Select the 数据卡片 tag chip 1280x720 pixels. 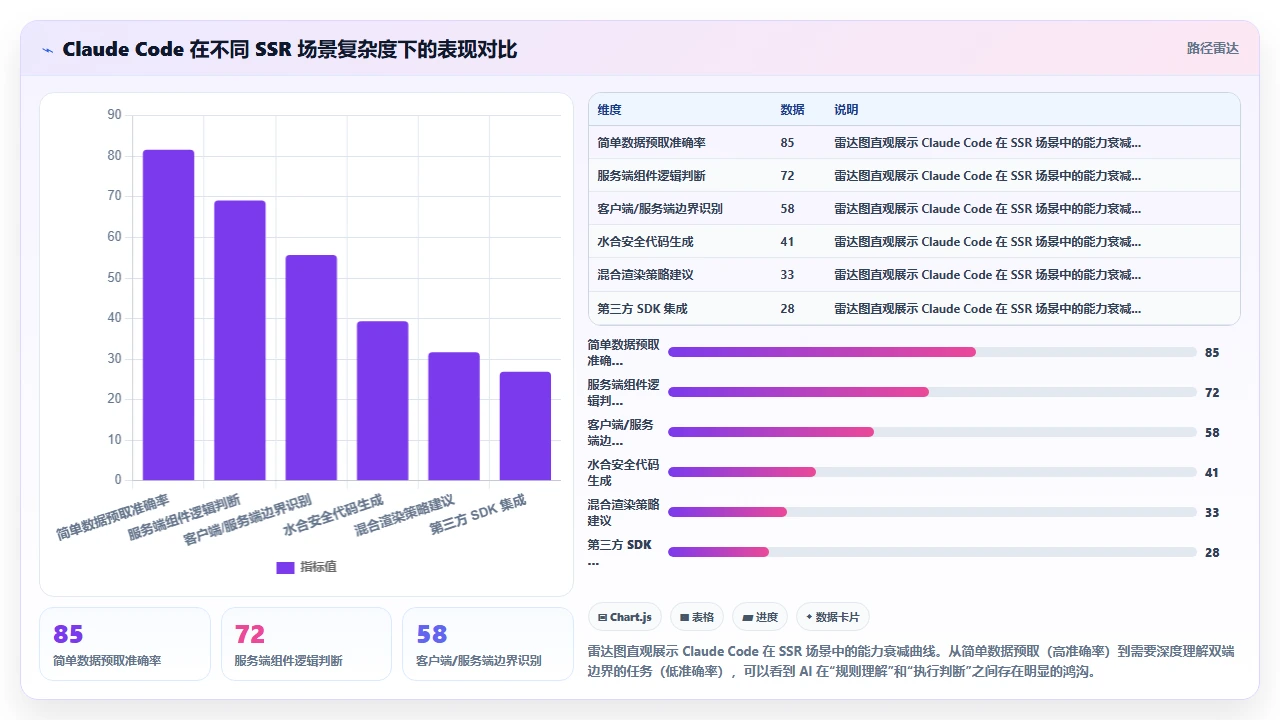point(833,617)
